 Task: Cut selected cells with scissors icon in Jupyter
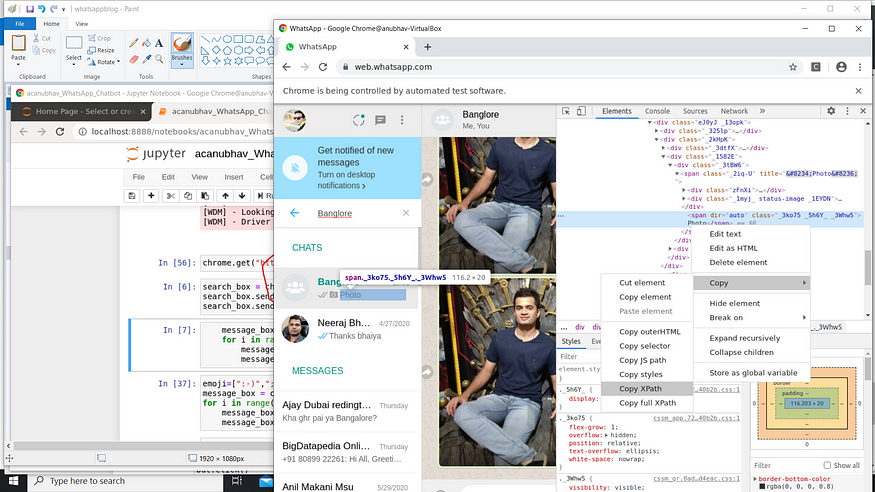click(x=170, y=196)
